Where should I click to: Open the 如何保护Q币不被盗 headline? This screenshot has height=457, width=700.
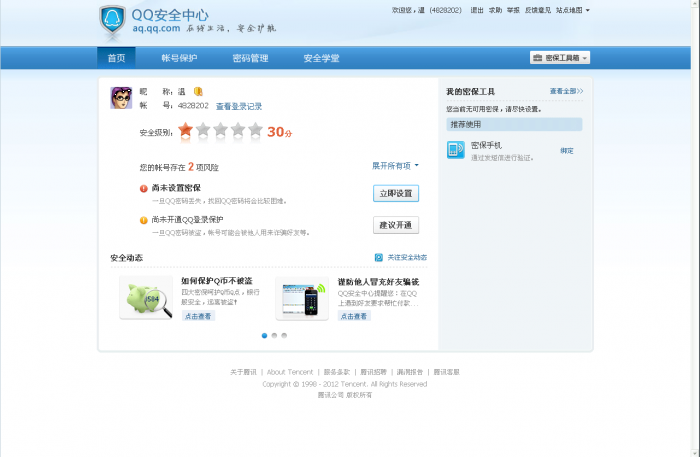[x=217, y=281]
